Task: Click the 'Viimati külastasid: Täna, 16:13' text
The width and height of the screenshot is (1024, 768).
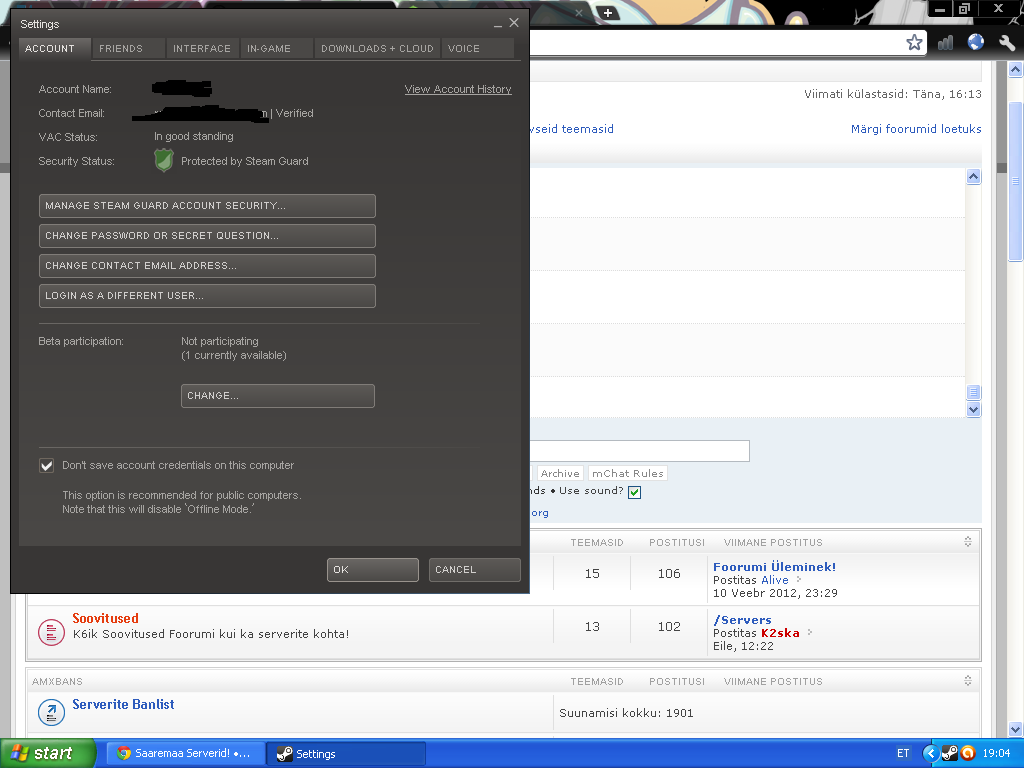Action: coord(893,94)
